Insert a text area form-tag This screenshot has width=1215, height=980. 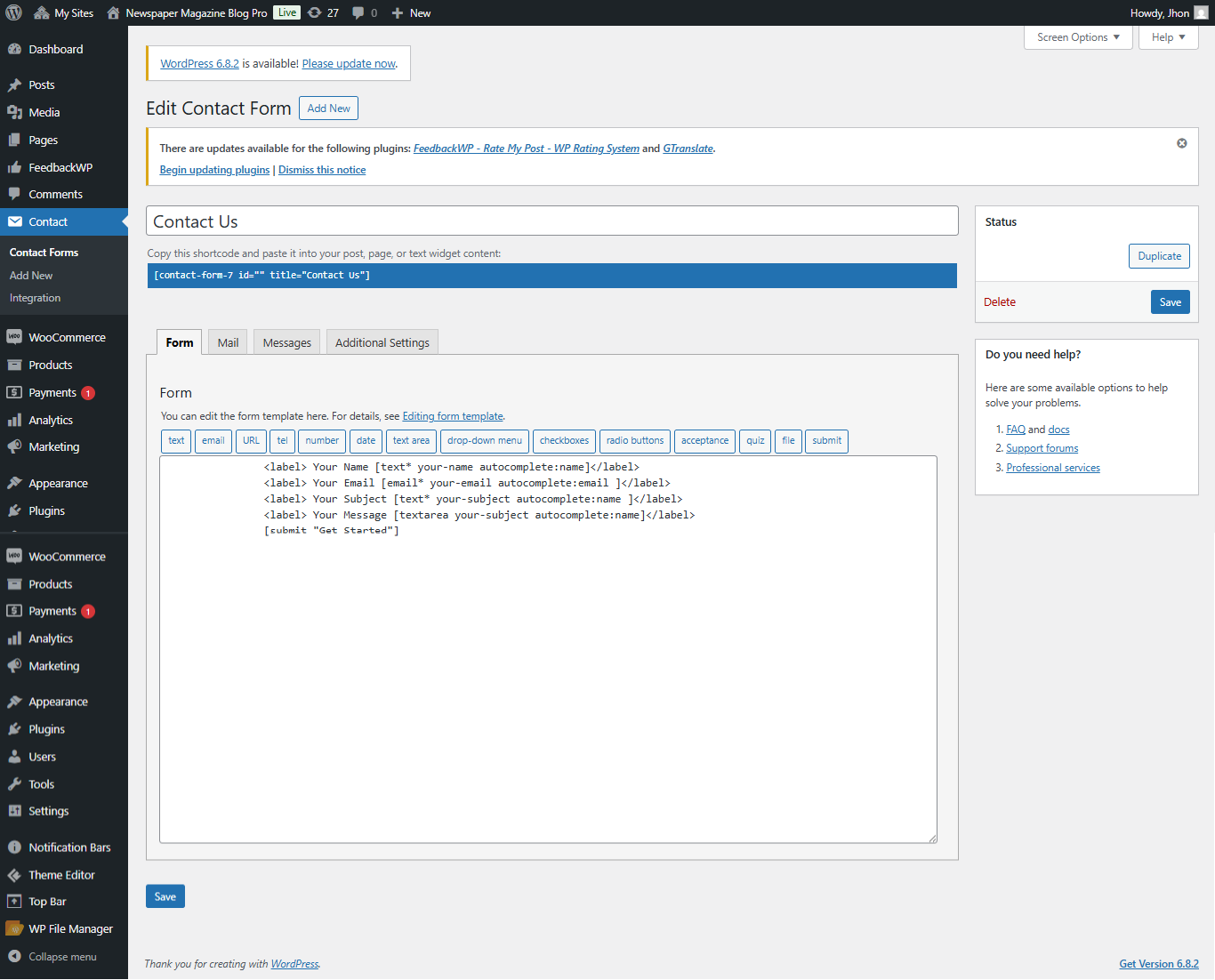411,441
